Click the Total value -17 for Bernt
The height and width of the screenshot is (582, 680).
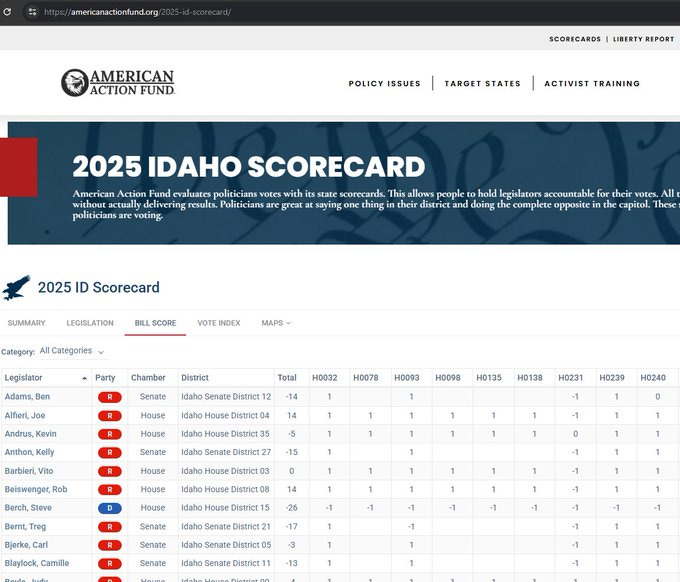291,526
